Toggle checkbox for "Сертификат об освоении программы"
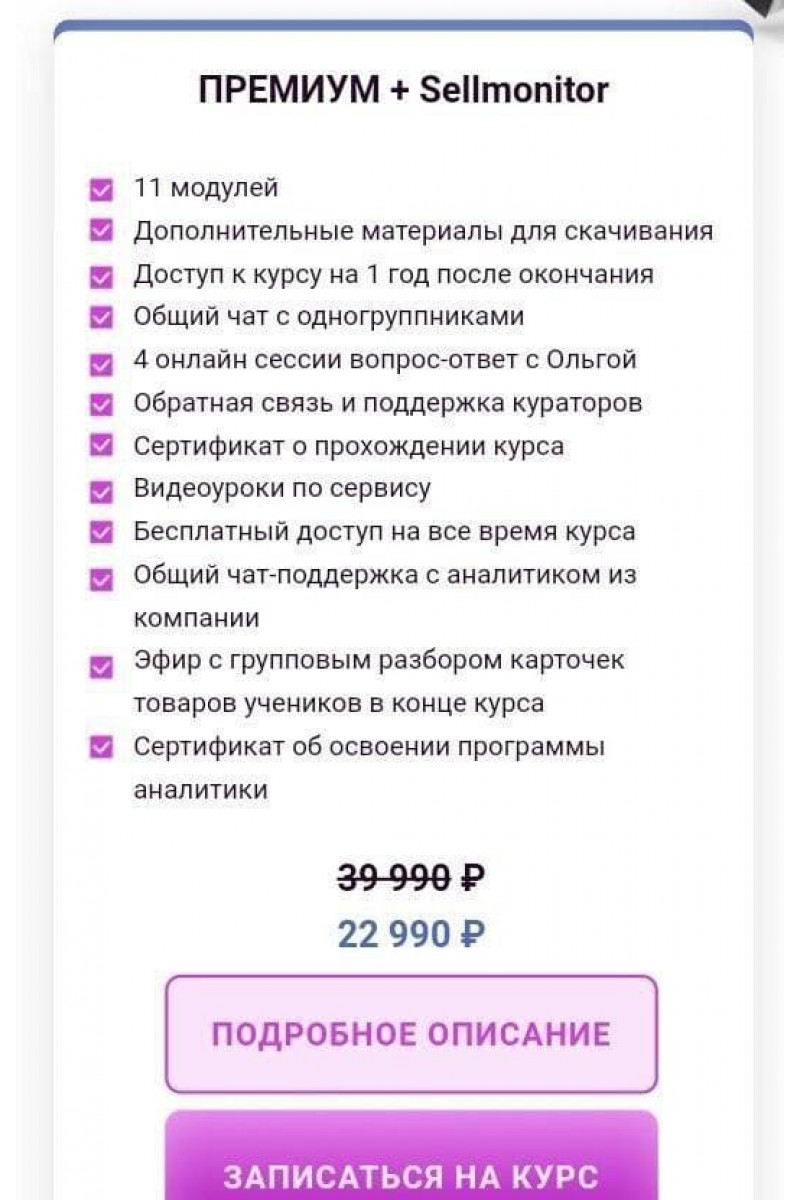Viewport: 800px width, 1200px height. point(101,748)
